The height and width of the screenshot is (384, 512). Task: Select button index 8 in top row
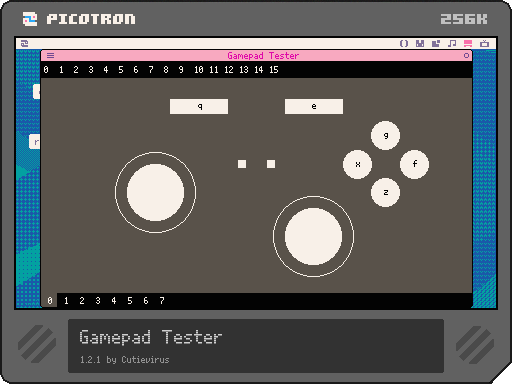[166, 70]
